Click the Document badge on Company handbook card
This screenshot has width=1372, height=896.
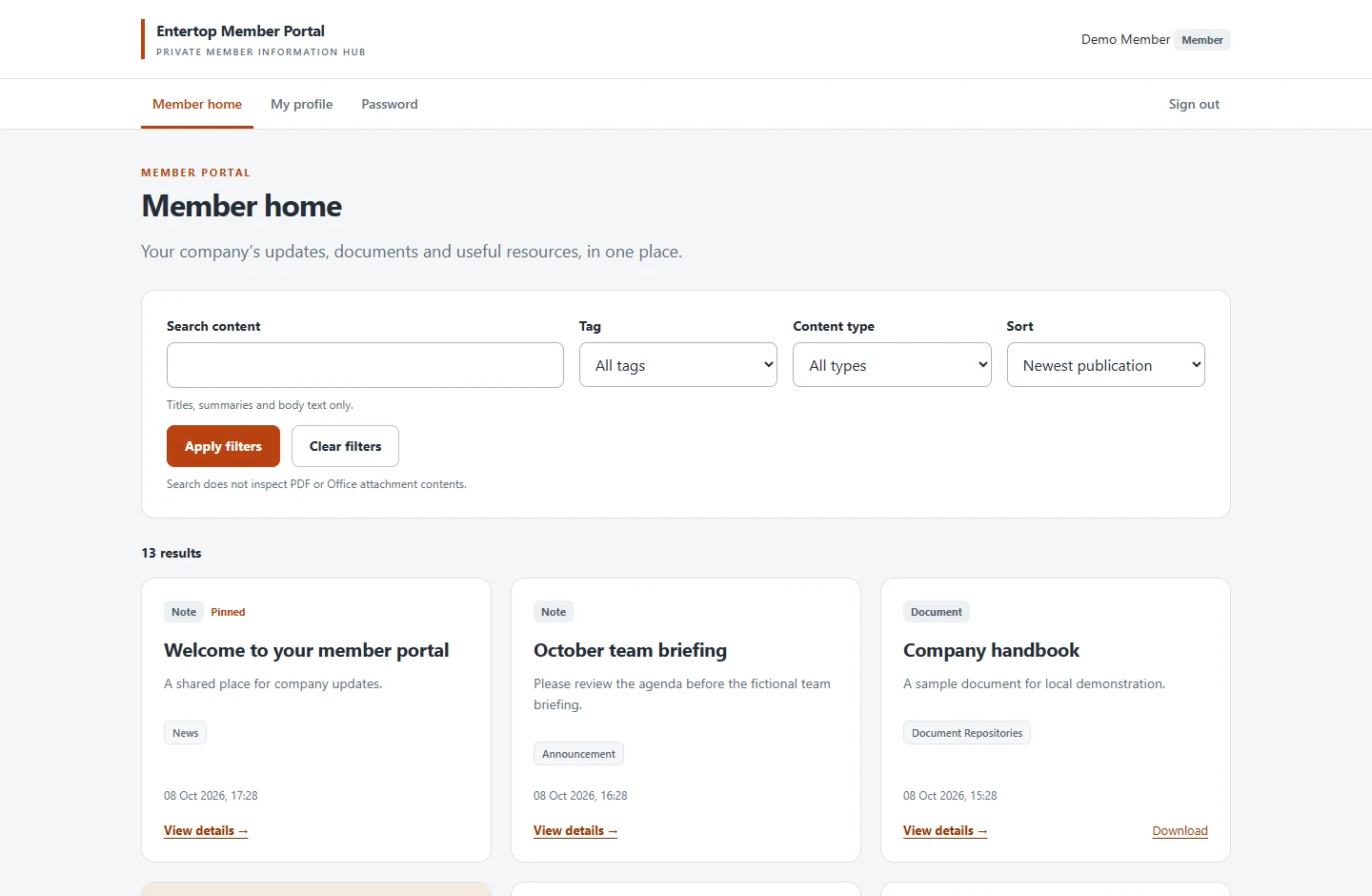(x=937, y=612)
